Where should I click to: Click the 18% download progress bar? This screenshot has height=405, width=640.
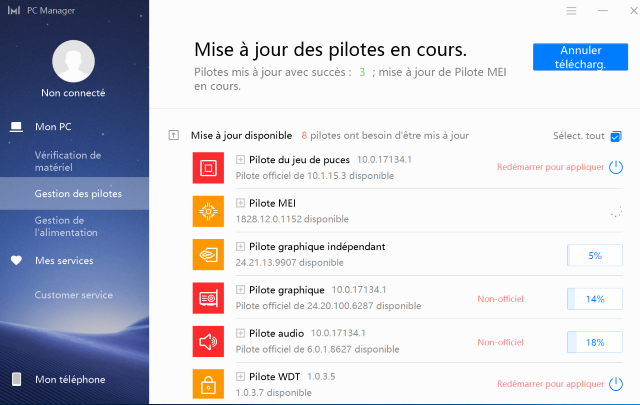(x=595, y=342)
